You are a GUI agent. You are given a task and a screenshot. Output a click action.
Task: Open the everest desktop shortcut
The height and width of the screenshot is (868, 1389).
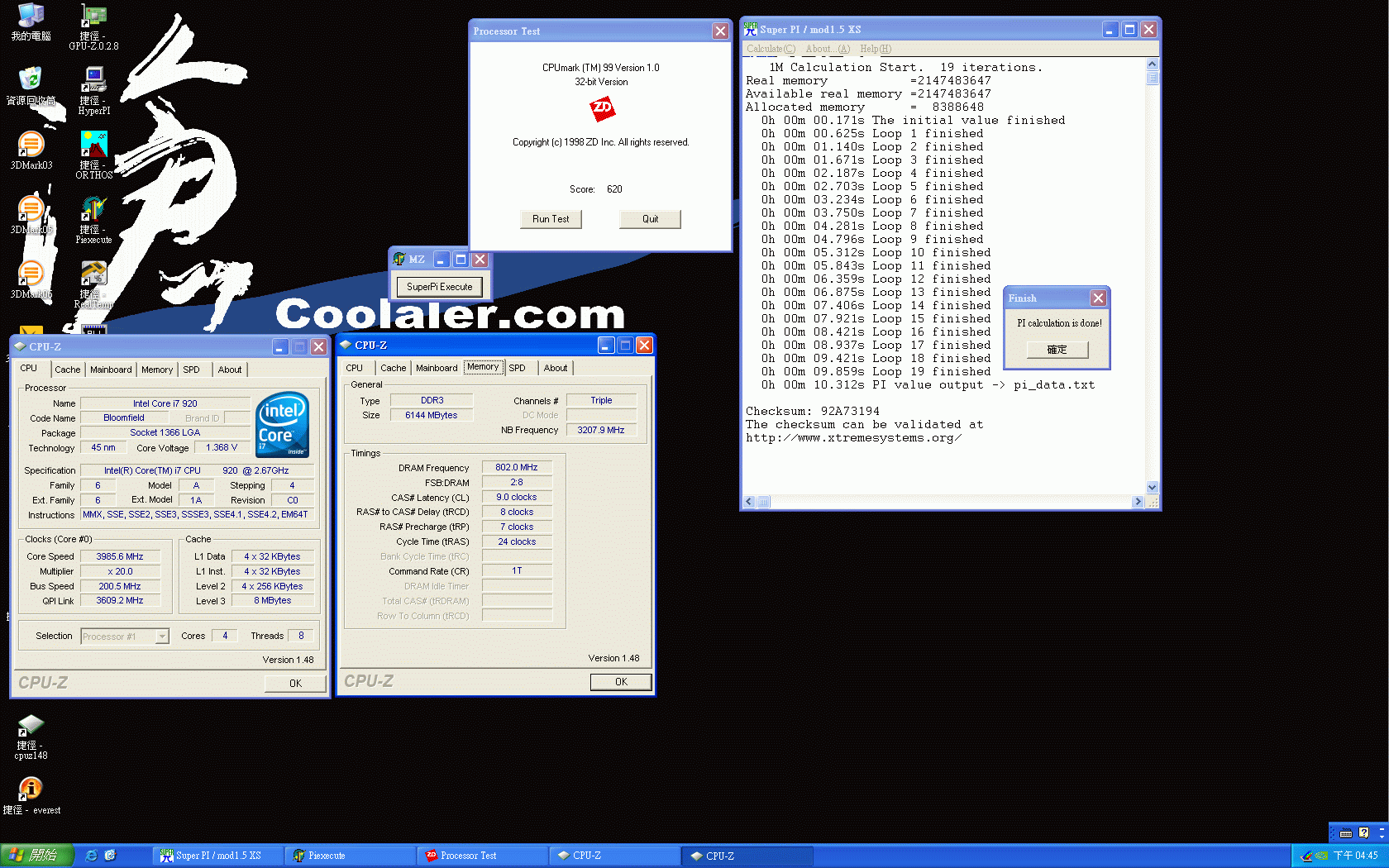(31, 796)
